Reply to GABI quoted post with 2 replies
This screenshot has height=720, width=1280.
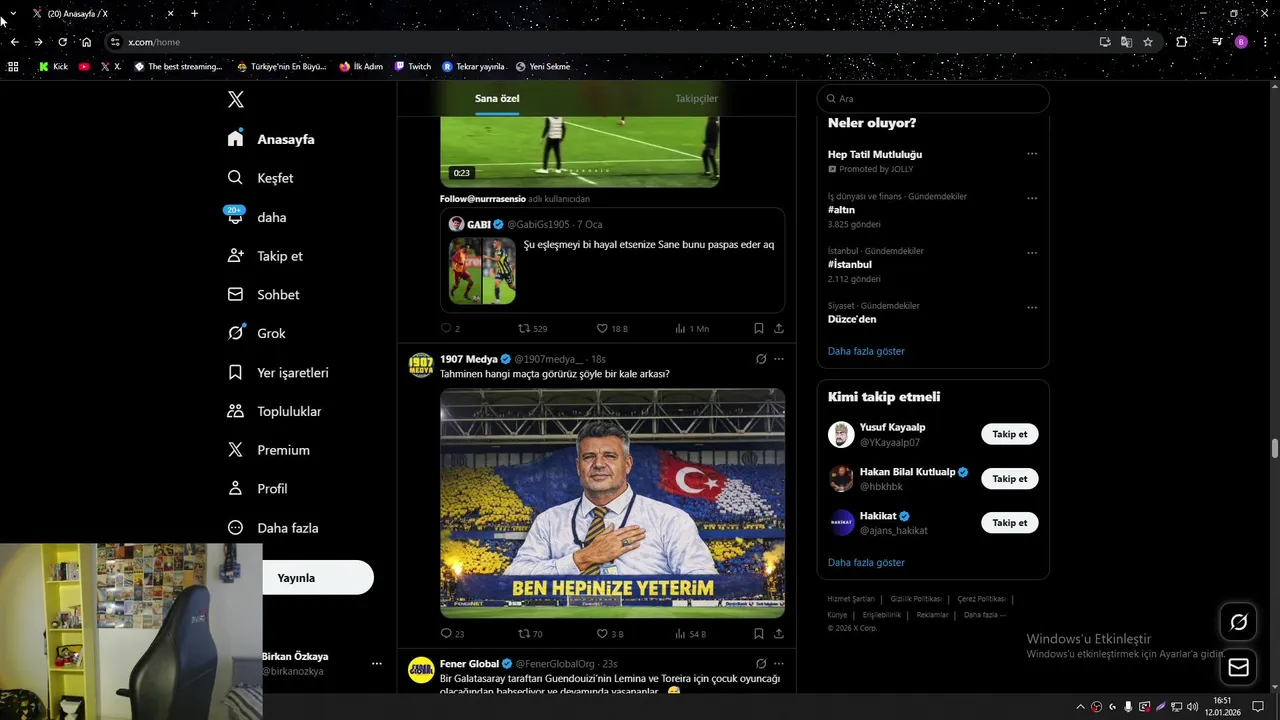pyautogui.click(x=450, y=328)
